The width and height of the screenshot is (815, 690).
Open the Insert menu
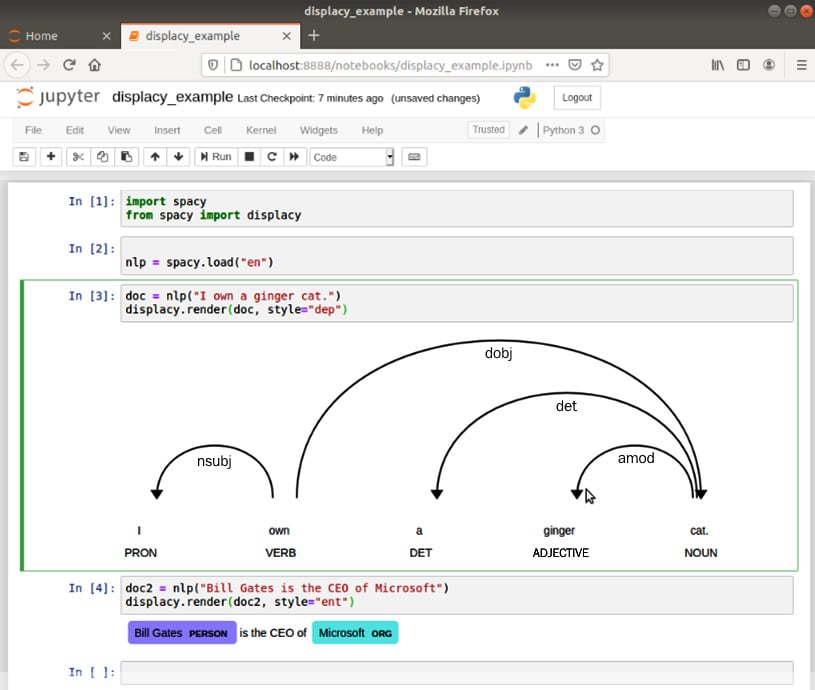tap(167, 130)
